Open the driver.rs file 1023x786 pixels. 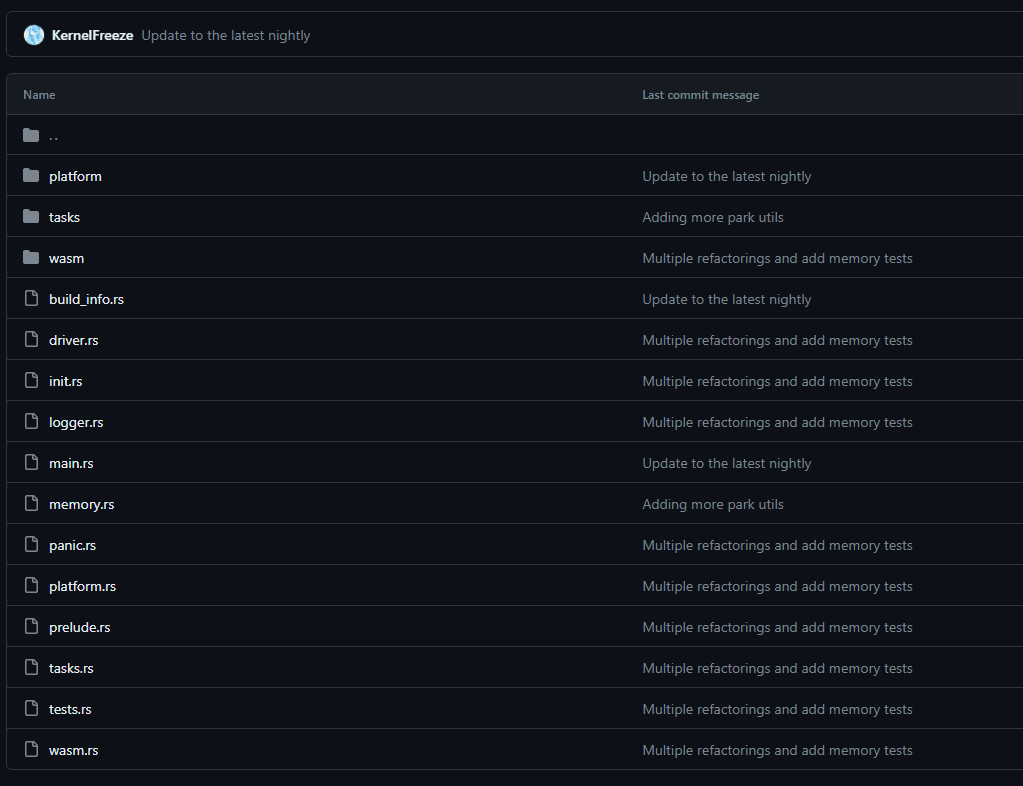tap(73, 340)
